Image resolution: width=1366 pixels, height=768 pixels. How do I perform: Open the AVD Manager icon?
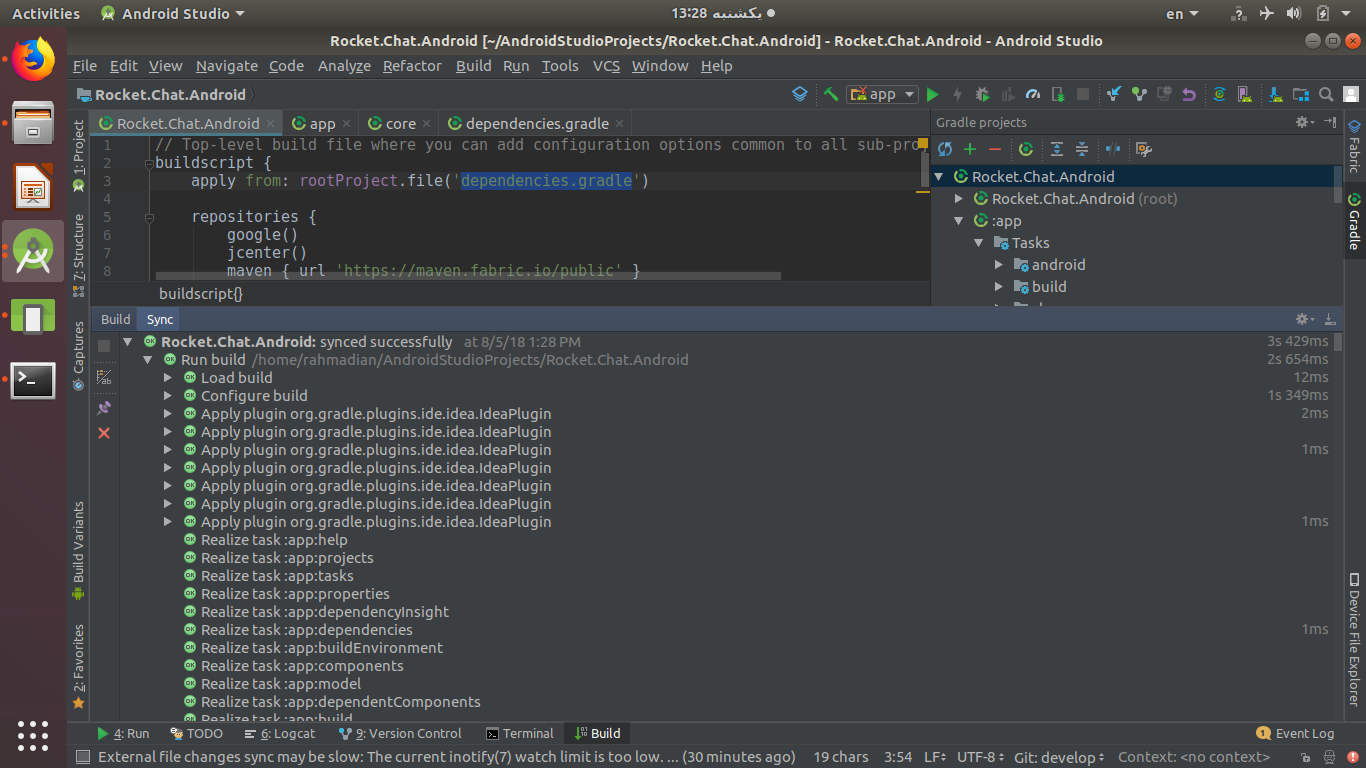[1245, 94]
